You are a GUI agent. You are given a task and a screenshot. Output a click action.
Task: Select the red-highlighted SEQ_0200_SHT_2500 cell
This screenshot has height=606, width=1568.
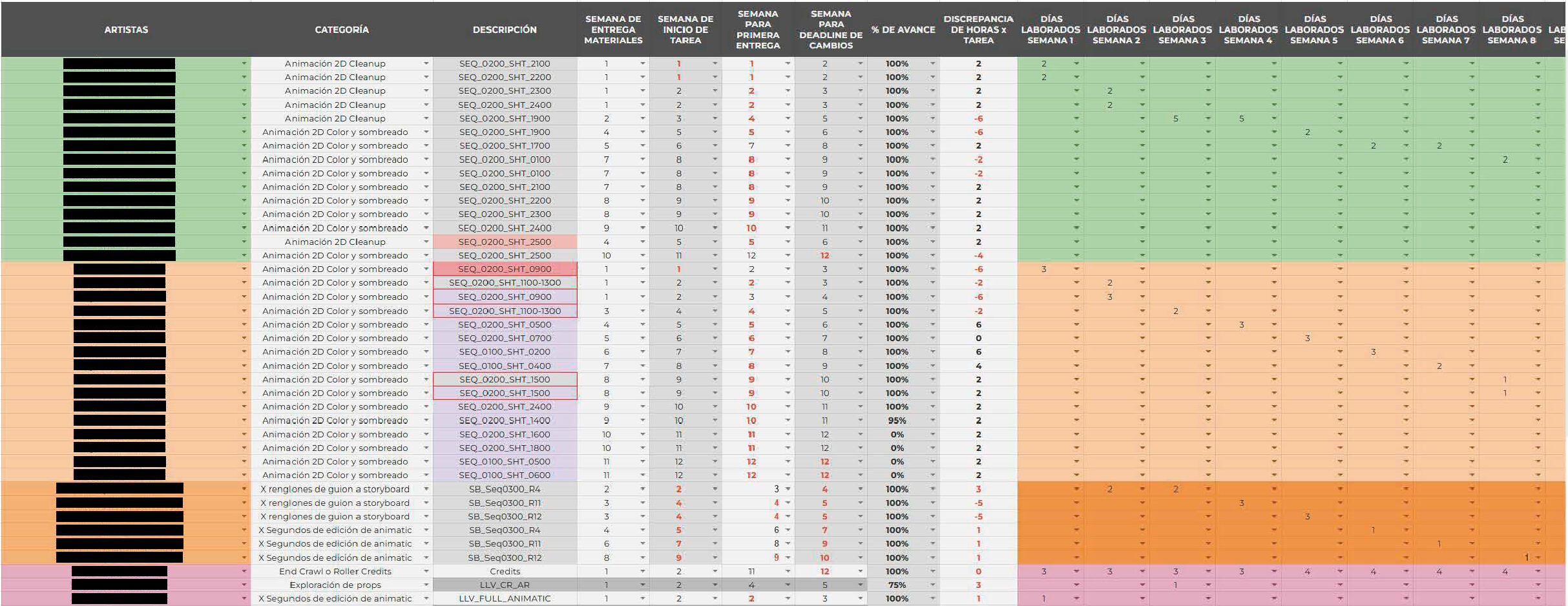coord(505,242)
